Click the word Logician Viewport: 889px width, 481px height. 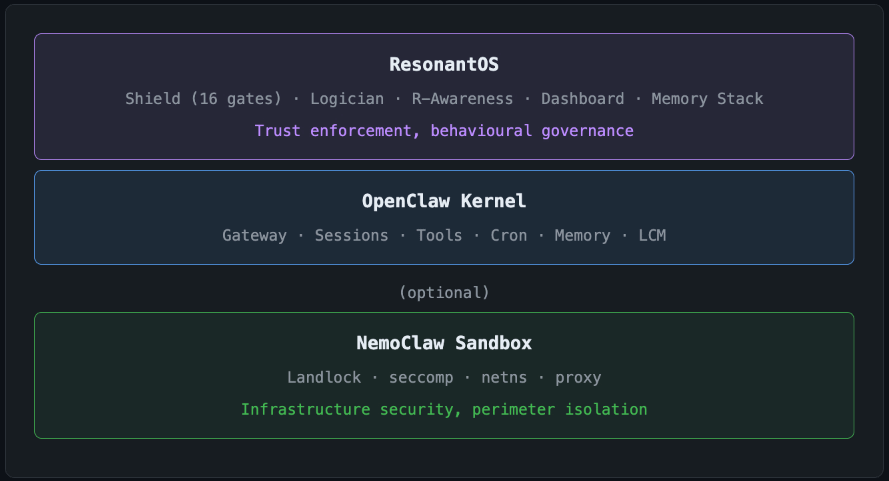347,99
